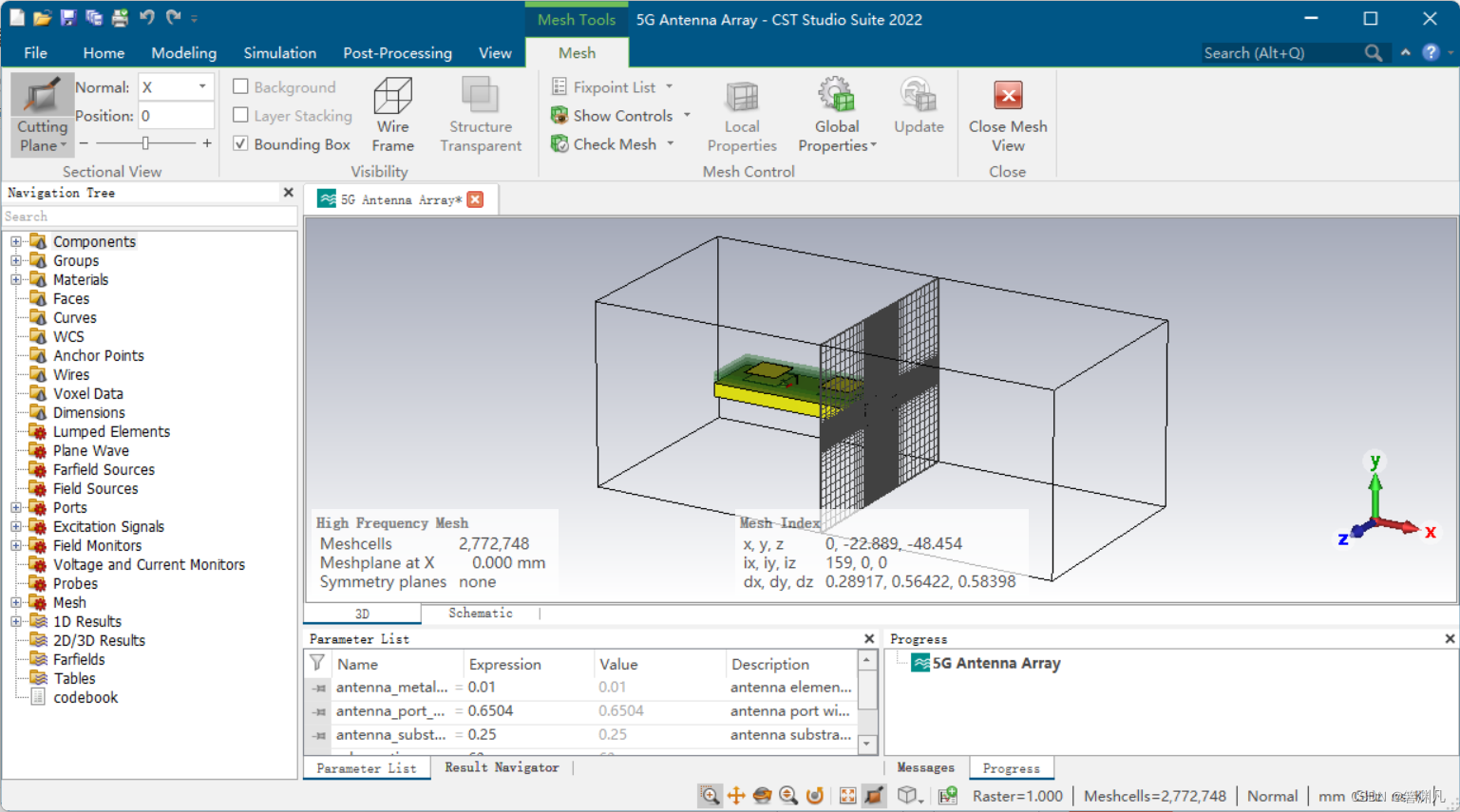Viewport: 1460px width, 812px height.
Task: Expand the 1D Results tree node
Action: 16,621
